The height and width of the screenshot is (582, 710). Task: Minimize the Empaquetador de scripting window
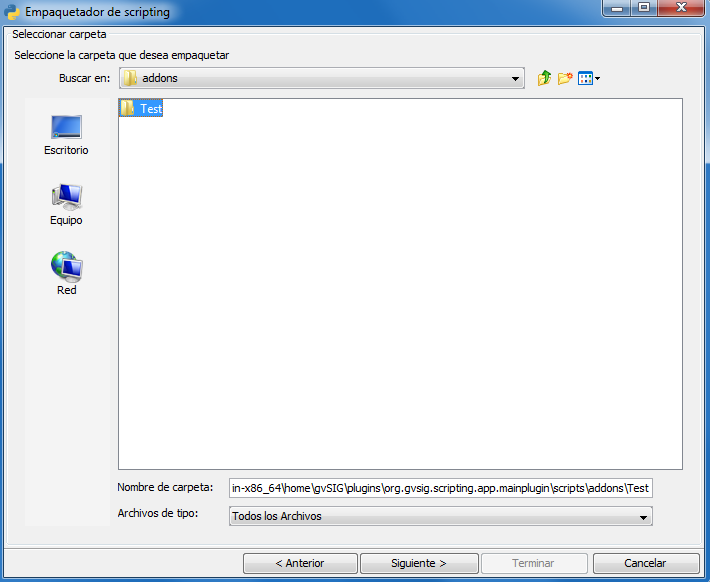tap(618, 9)
